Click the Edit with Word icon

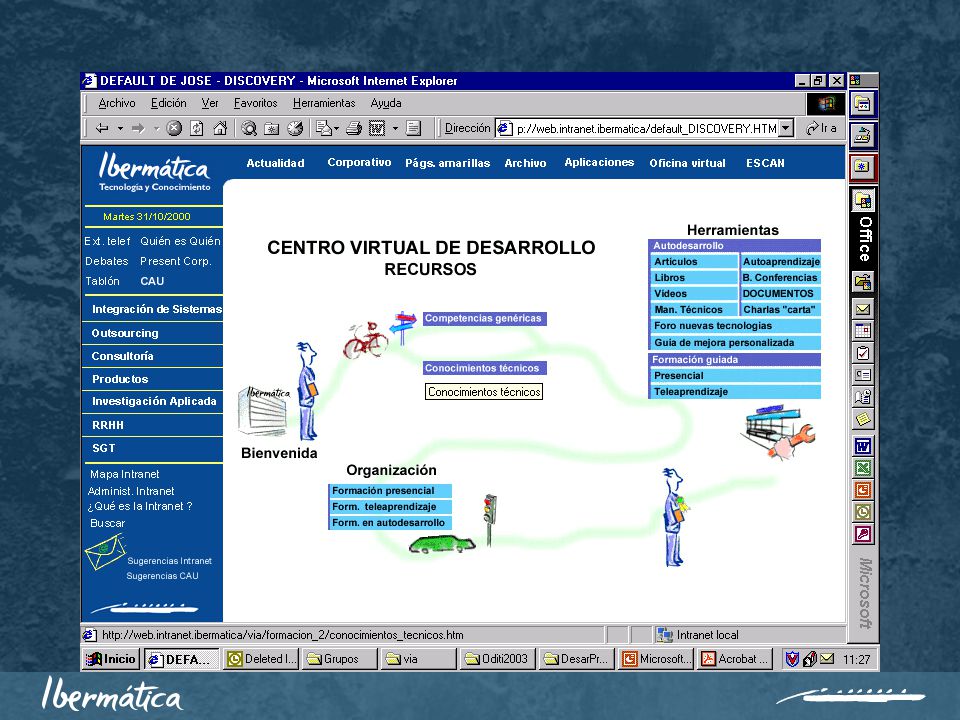coord(377,129)
